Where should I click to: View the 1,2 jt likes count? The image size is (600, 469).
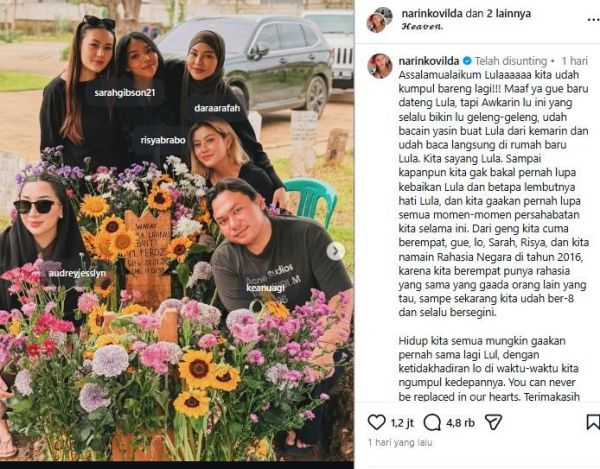click(x=402, y=423)
